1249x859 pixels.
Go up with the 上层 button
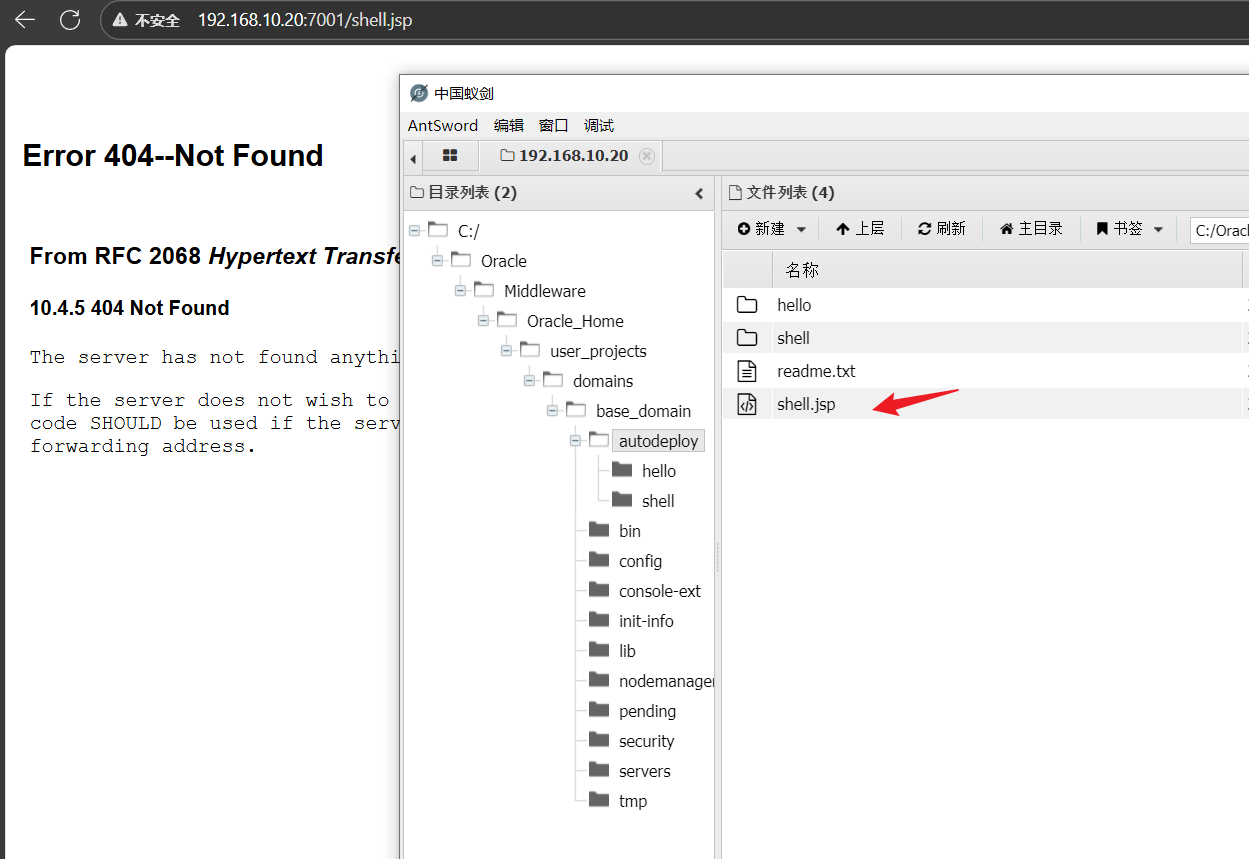pos(860,229)
